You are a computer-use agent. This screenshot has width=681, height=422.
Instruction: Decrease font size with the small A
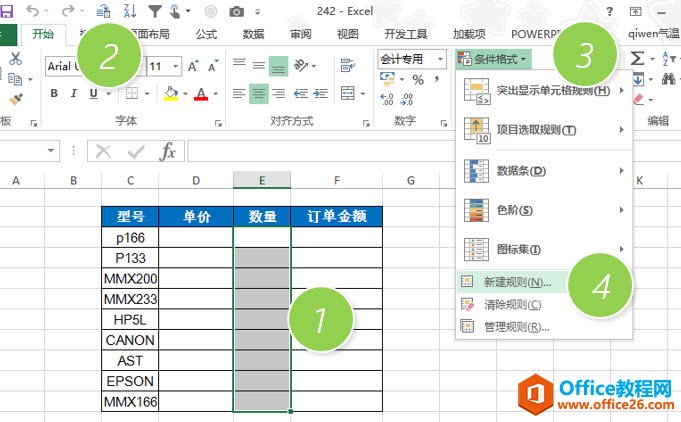pos(213,66)
